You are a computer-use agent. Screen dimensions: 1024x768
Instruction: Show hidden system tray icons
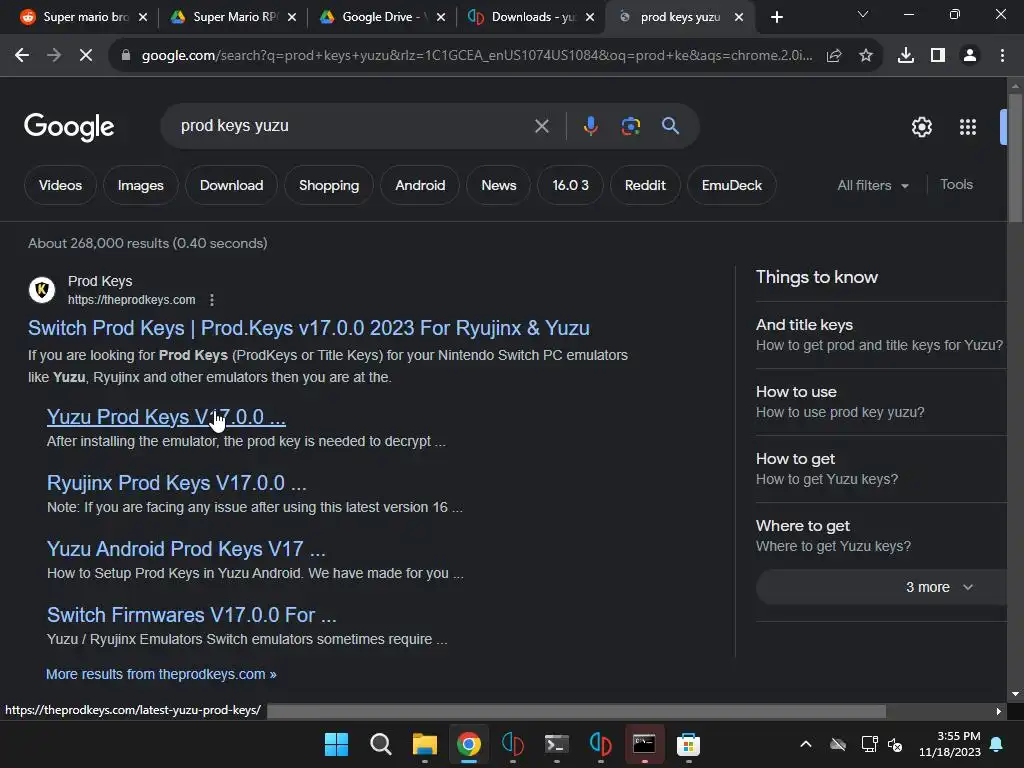[x=806, y=744]
